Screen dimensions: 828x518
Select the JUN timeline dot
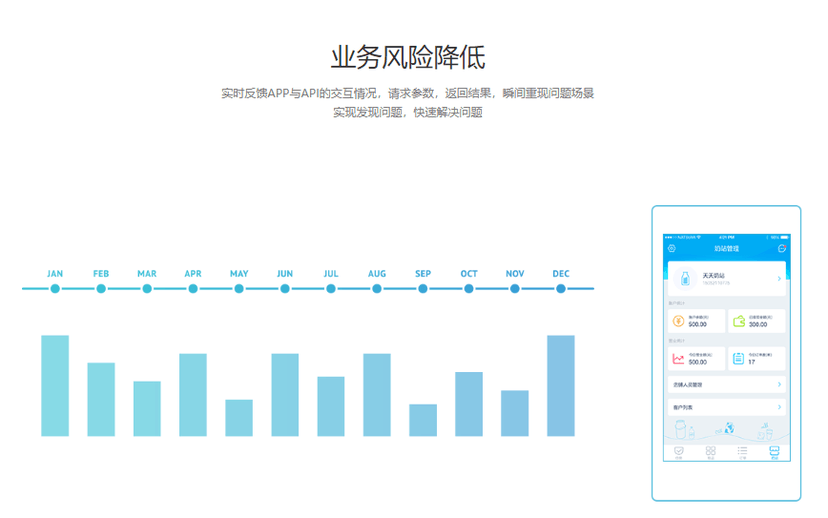click(x=285, y=289)
